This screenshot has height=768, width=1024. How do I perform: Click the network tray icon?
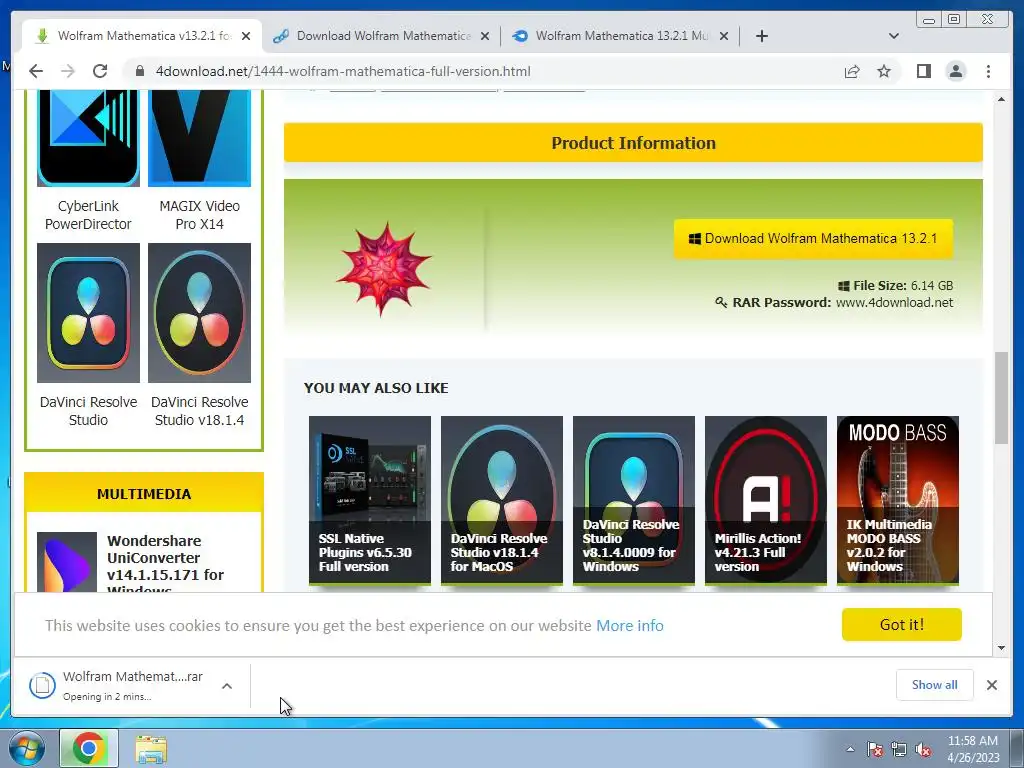pos(899,749)
